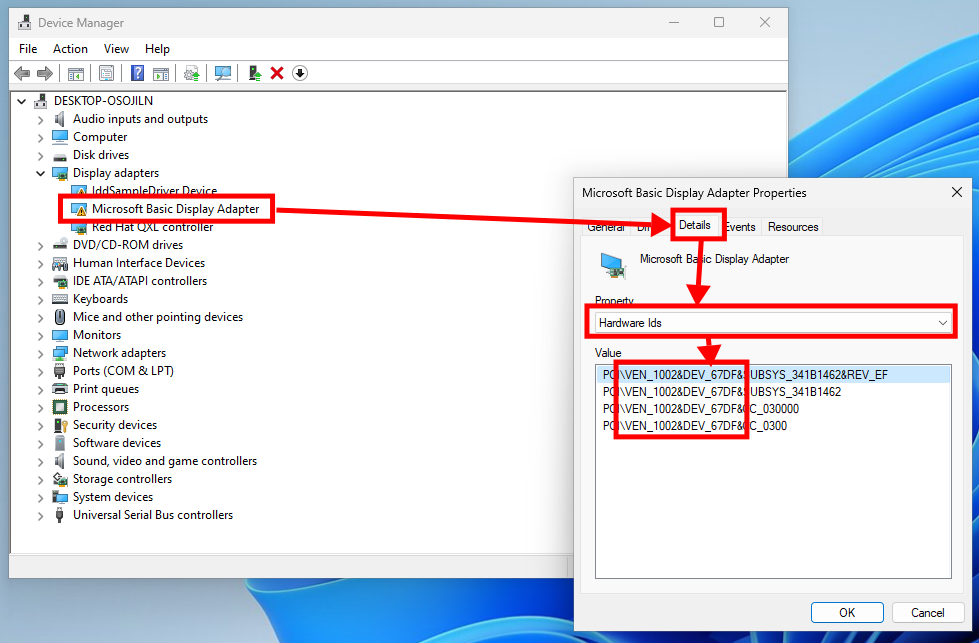Toggle the Show/Hide Console Tree toolbar icon

pyautogui.click(x=76, y=74)
